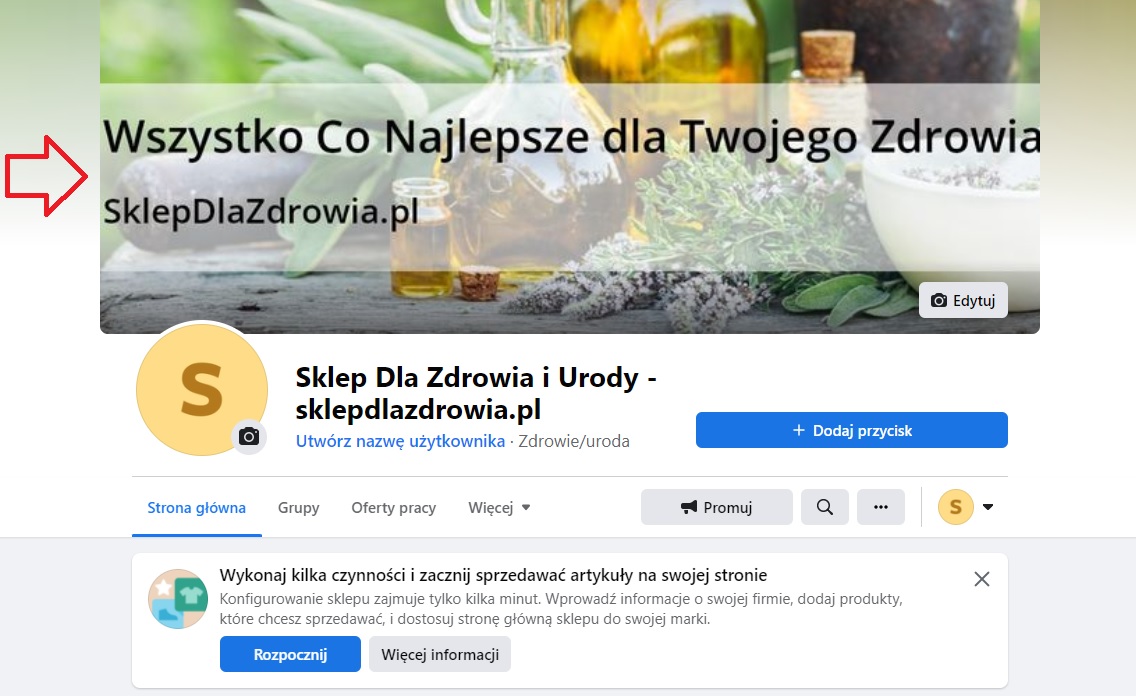
Task: Open the Oferty pracy tab
Action: (393, 508)
